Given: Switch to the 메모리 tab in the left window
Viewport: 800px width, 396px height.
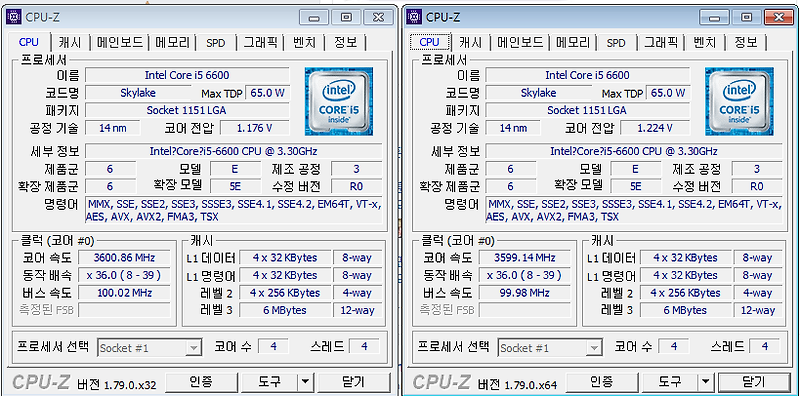Looking at the screenshot, I should point(173,42).
